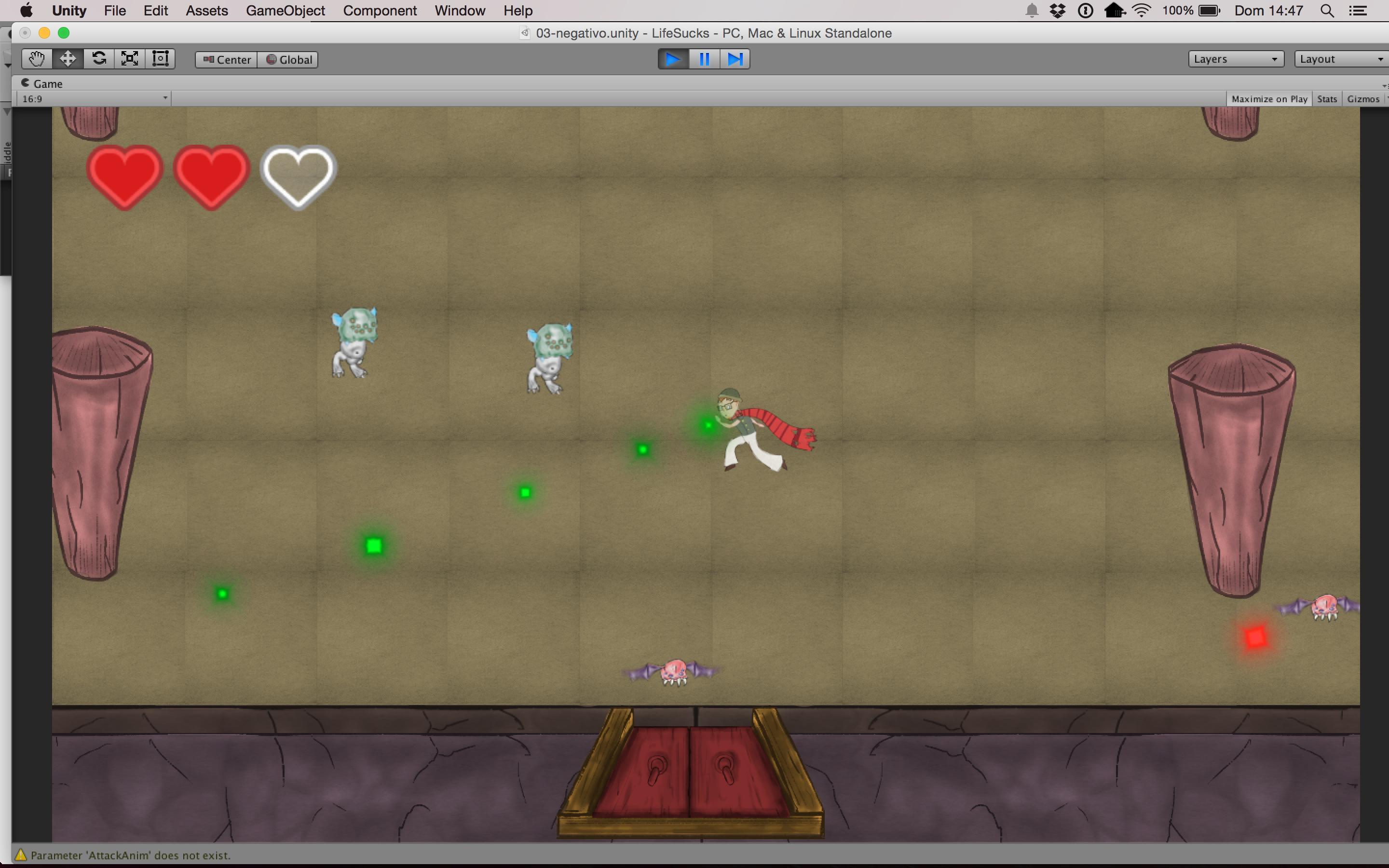The image size is (1389, 868).
Task: Open the GameObject menu
Action: point(285,11)
